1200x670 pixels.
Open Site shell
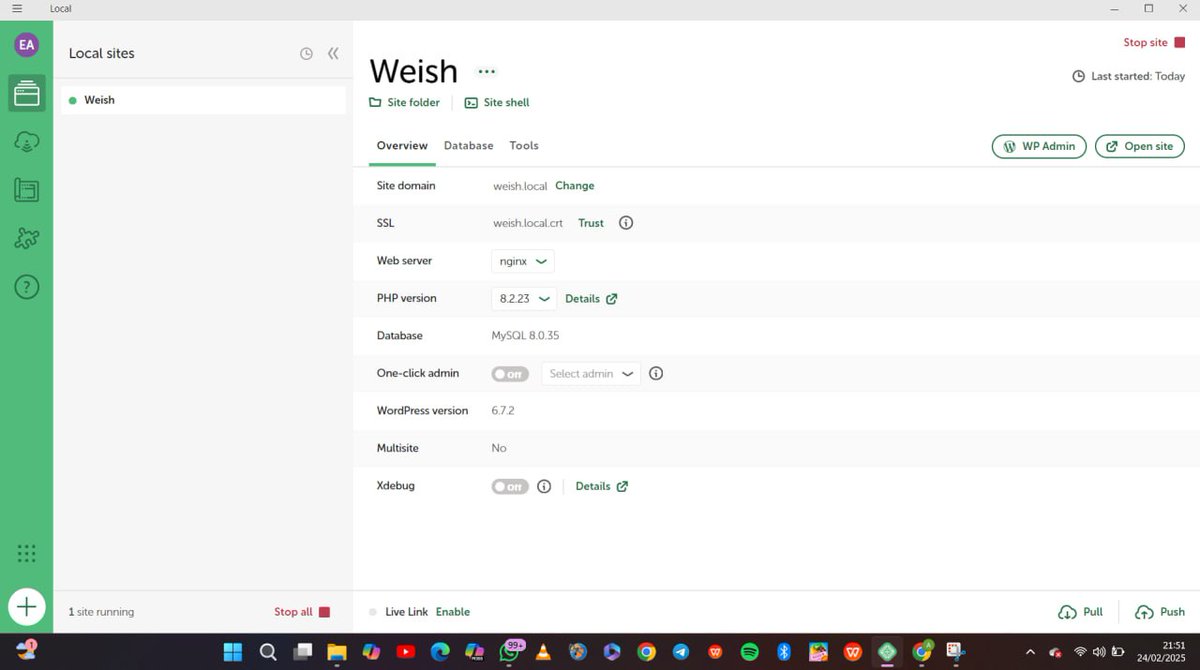497,102
